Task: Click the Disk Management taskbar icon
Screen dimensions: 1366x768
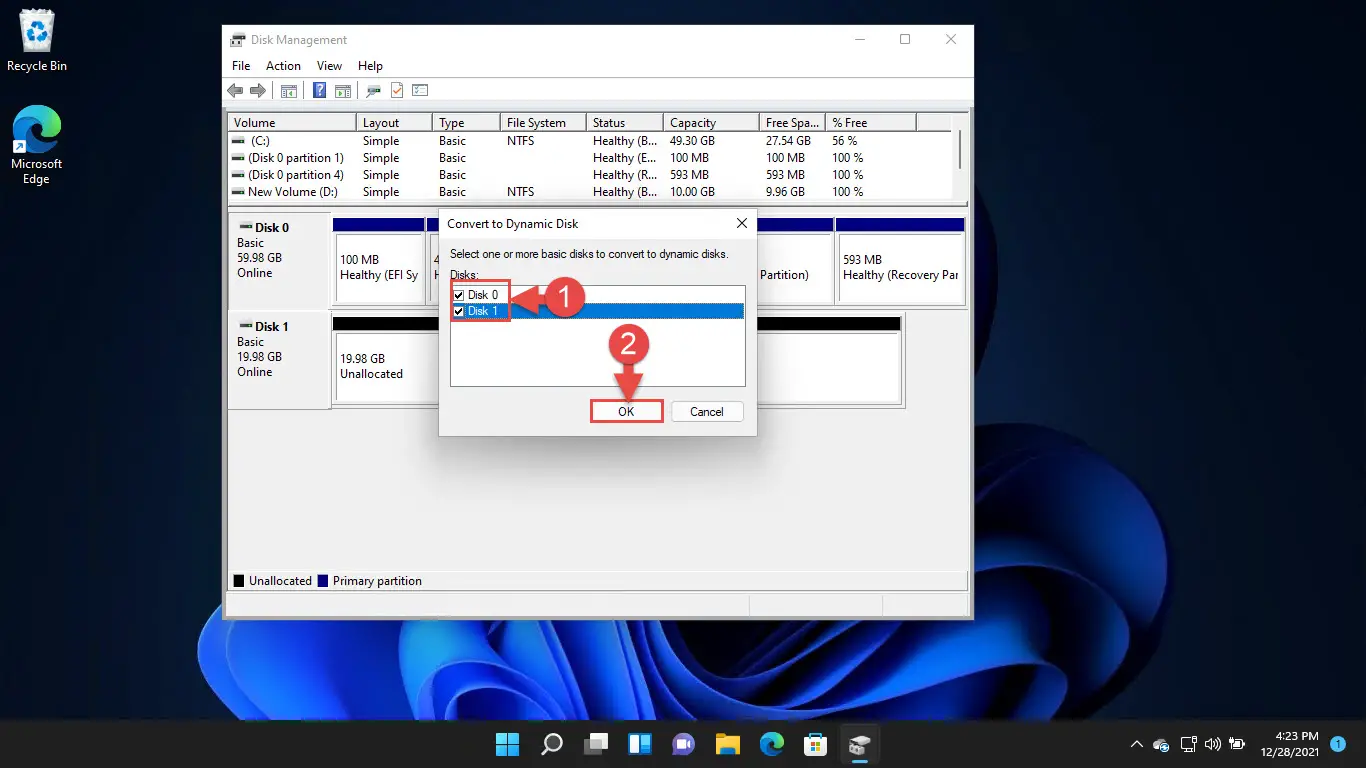Action: click(860, 744)
